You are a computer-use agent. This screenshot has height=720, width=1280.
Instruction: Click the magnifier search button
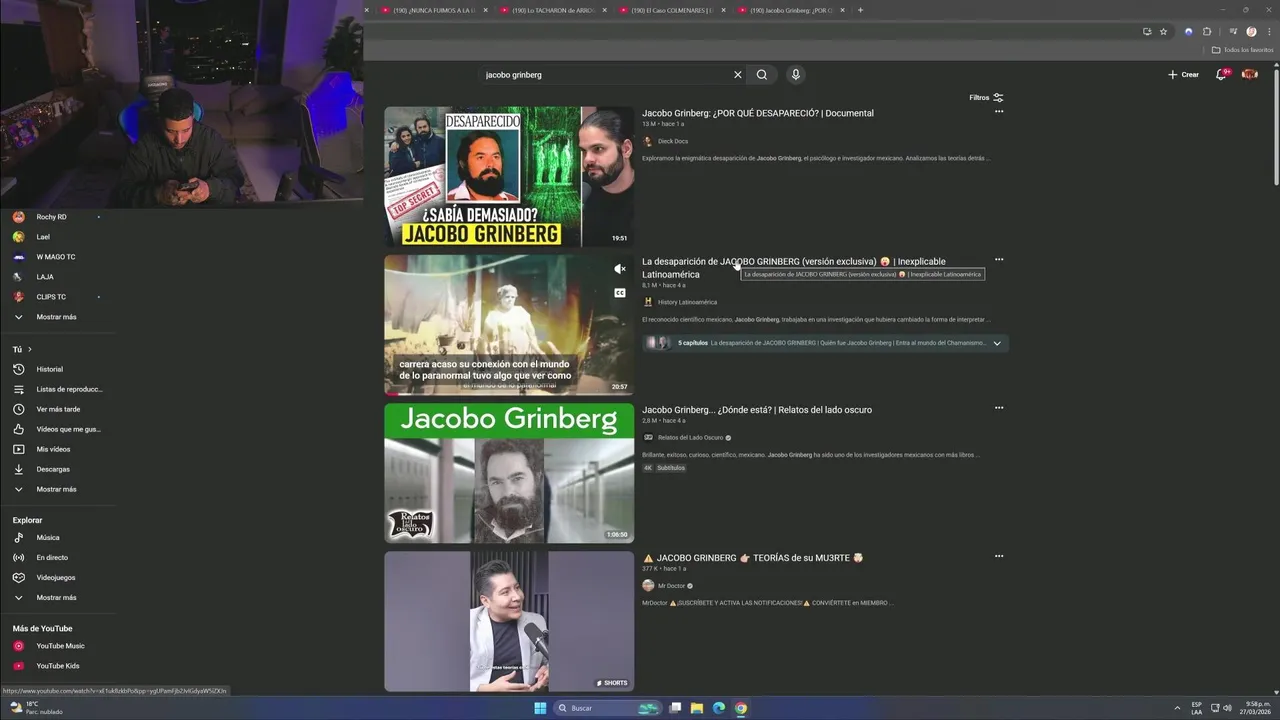point(762,75)
